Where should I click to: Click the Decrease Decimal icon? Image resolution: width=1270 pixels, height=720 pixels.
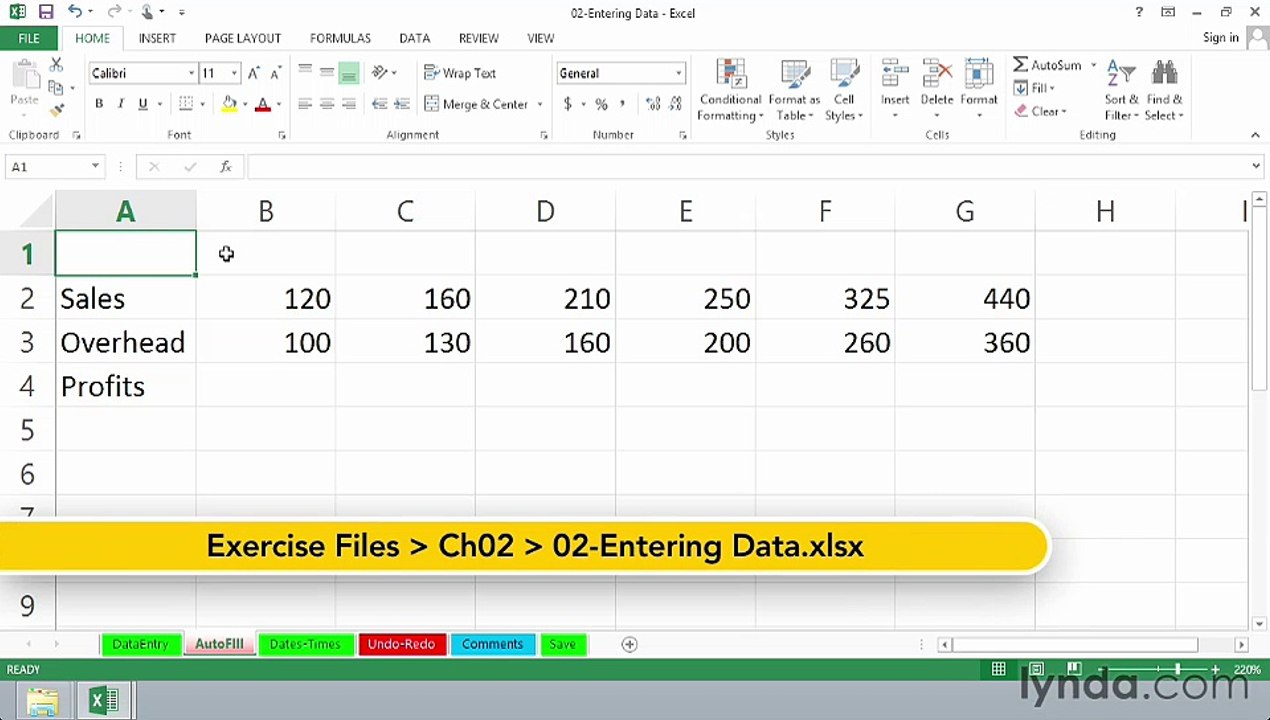tap(676, 104)
